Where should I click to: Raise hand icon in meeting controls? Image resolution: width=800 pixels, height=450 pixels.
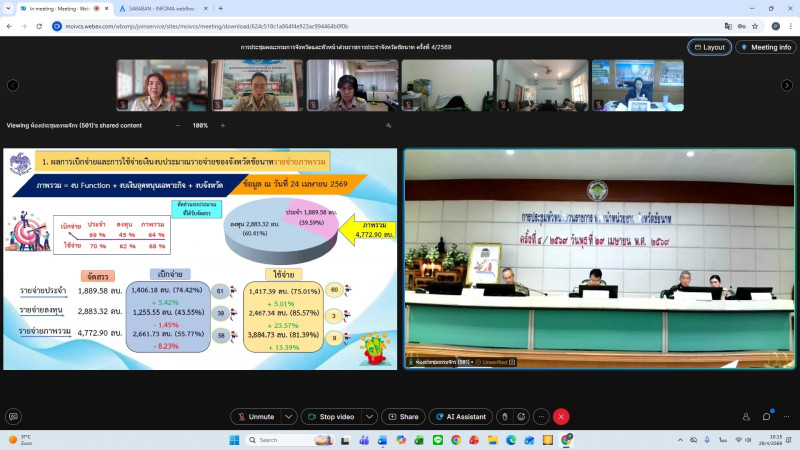coord(505,417)
